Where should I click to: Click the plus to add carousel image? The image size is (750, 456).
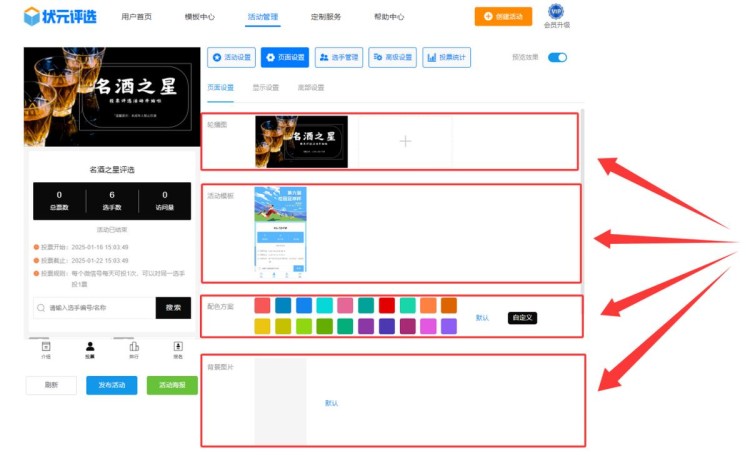click(405, 141)
